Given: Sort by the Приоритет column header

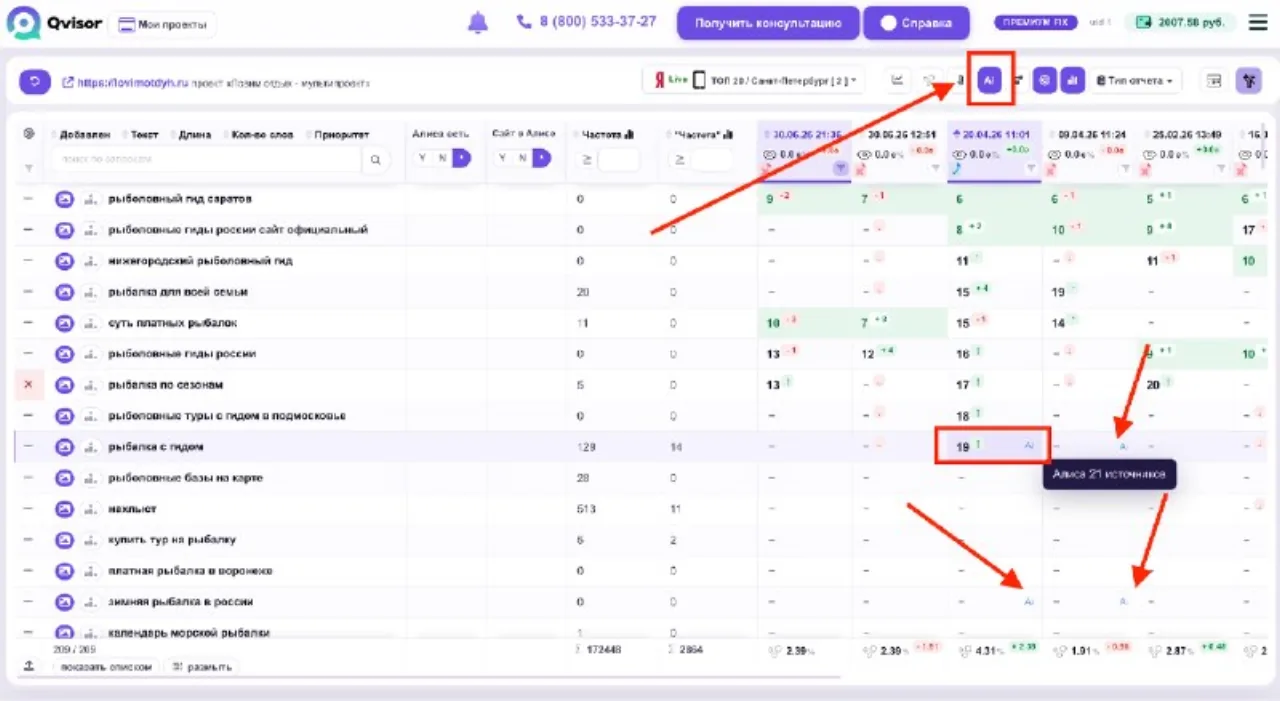Looking at the screenshot, I should point(341,134).
